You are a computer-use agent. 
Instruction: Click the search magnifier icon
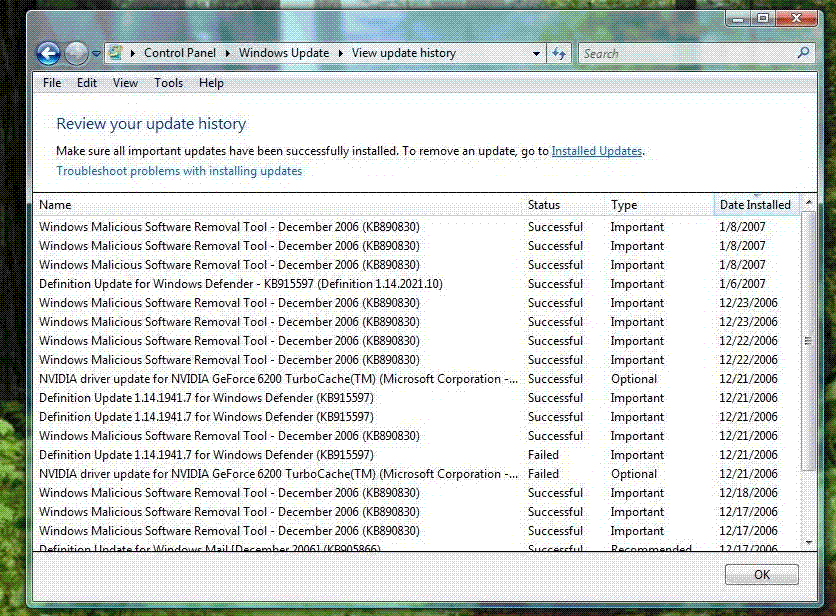point(803,53)
